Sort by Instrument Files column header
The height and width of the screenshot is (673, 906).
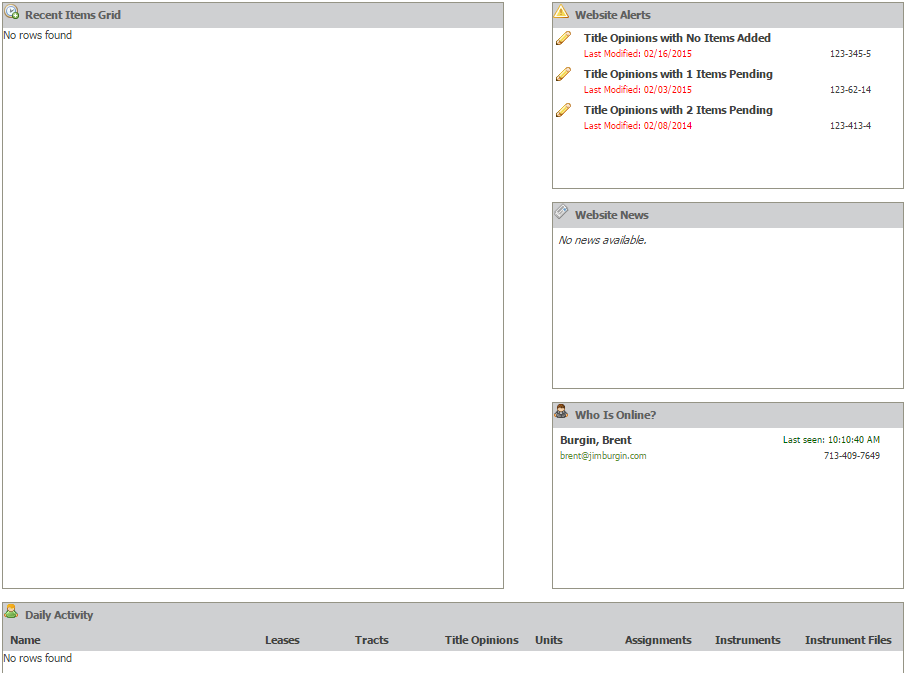pyautogui.click(x=848, y=640)
